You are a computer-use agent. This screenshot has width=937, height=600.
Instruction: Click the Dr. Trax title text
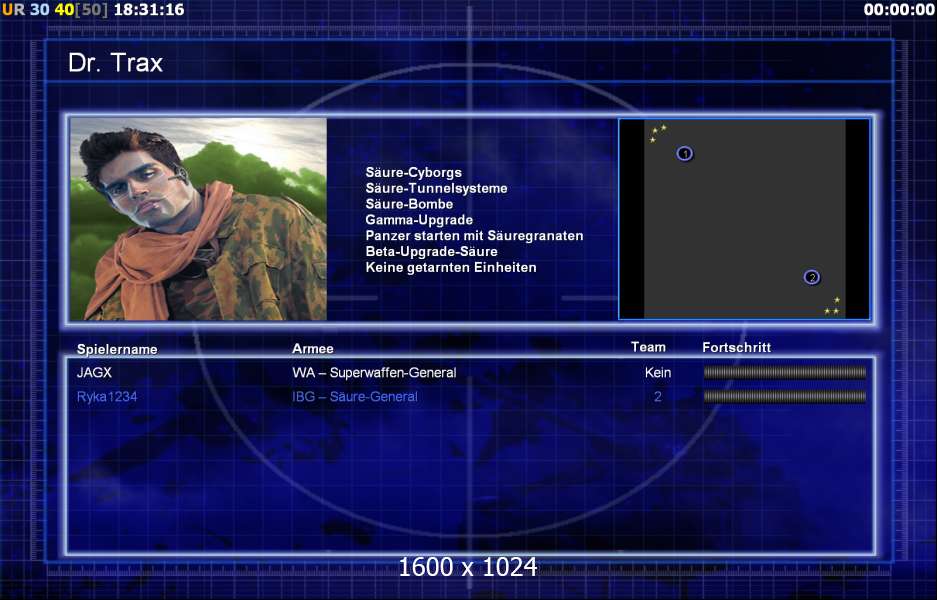pyautogui.click(x=115, y=63)
